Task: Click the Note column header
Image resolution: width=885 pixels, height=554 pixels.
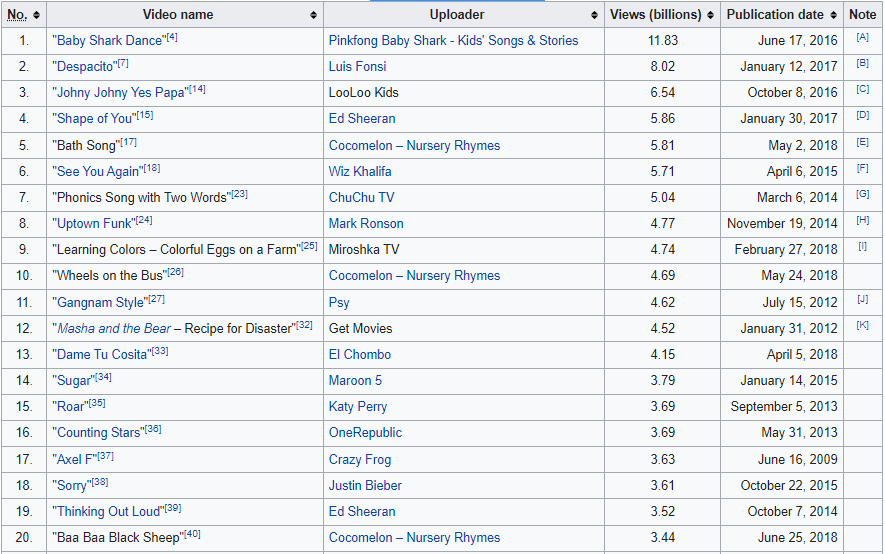Action: [x=862, y=15]
